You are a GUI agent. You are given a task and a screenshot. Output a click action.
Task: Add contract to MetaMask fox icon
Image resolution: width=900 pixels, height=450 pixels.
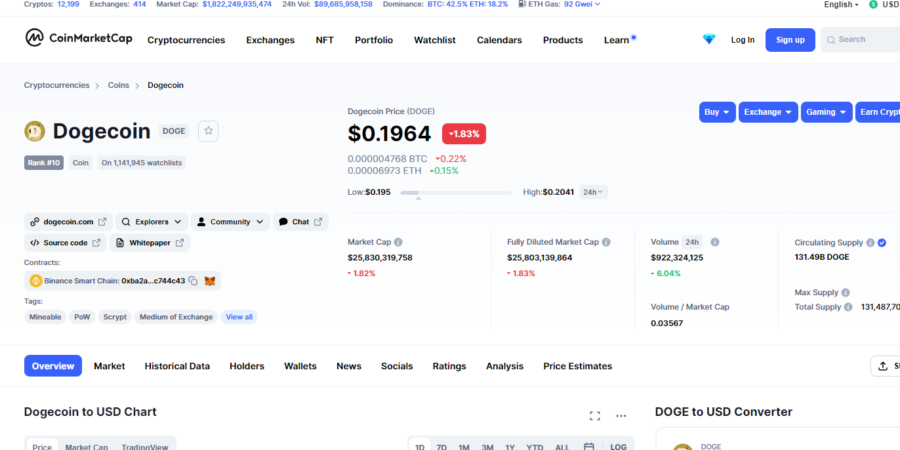click(x=210, y=281)
